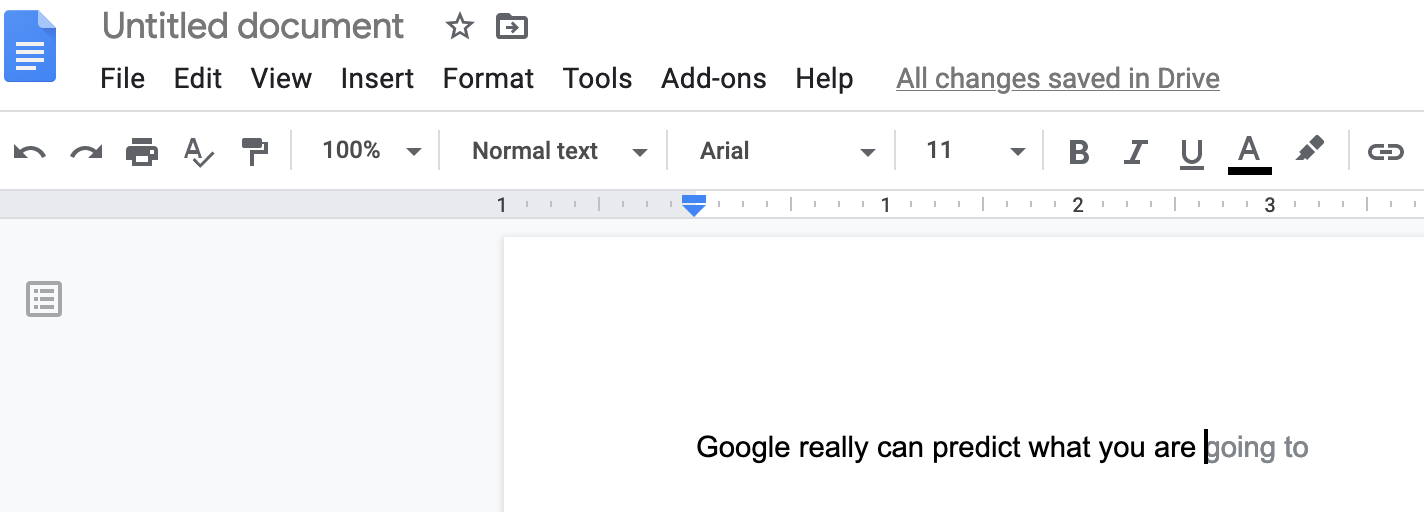This screenshot has width=1424, height=512.
Task: Open the Arial font dropdown
Action: (786, 151)
